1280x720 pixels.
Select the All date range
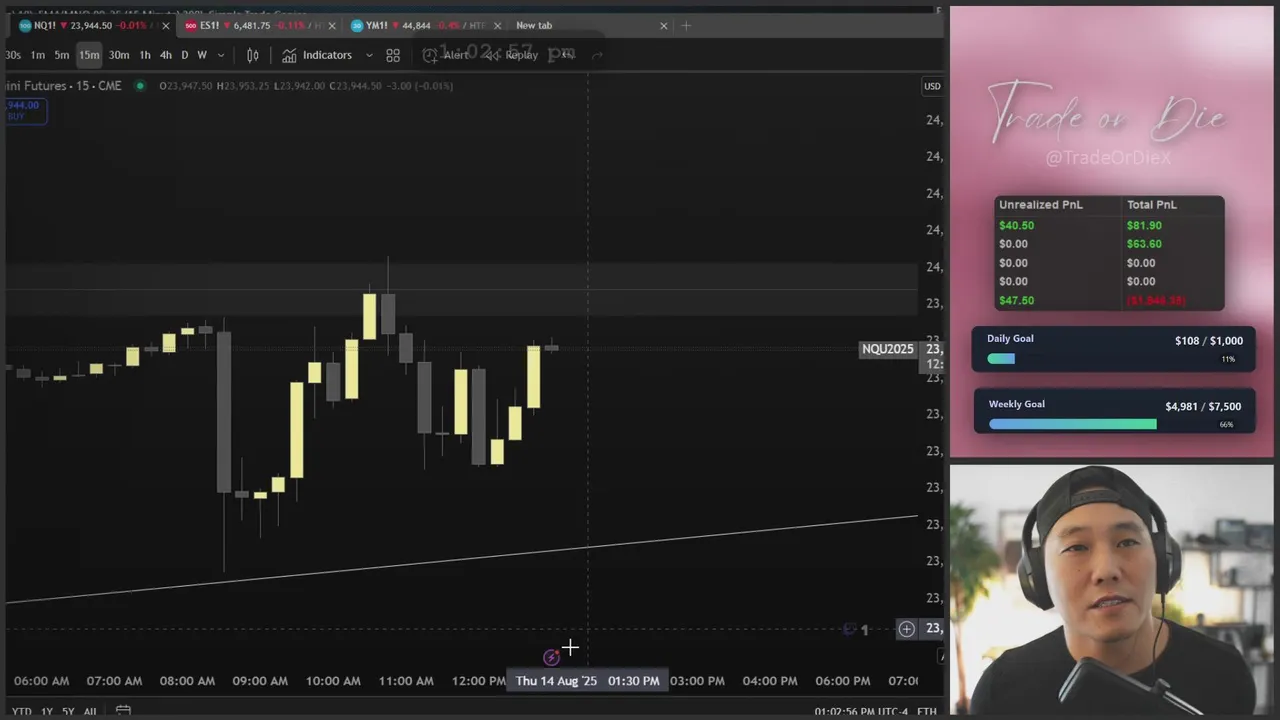(x=90, y=711)
